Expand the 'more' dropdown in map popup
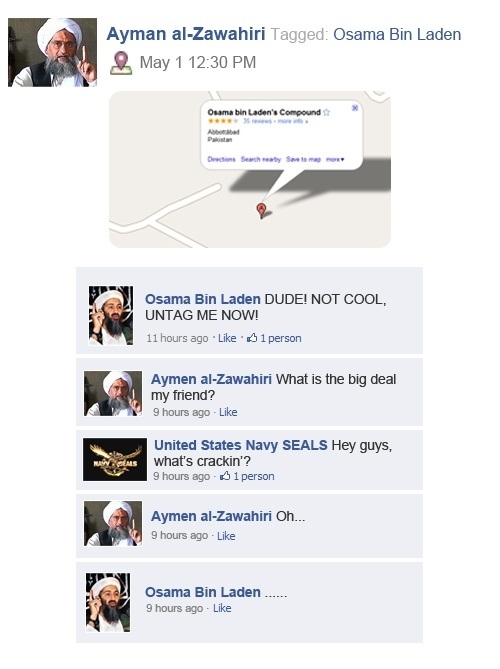 click(x=335, y=159)
